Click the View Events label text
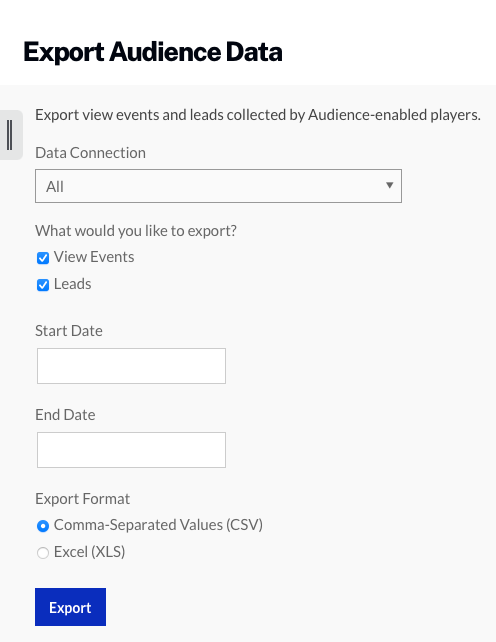The width and height of the screenshot is (496, 642). (94, 257)
